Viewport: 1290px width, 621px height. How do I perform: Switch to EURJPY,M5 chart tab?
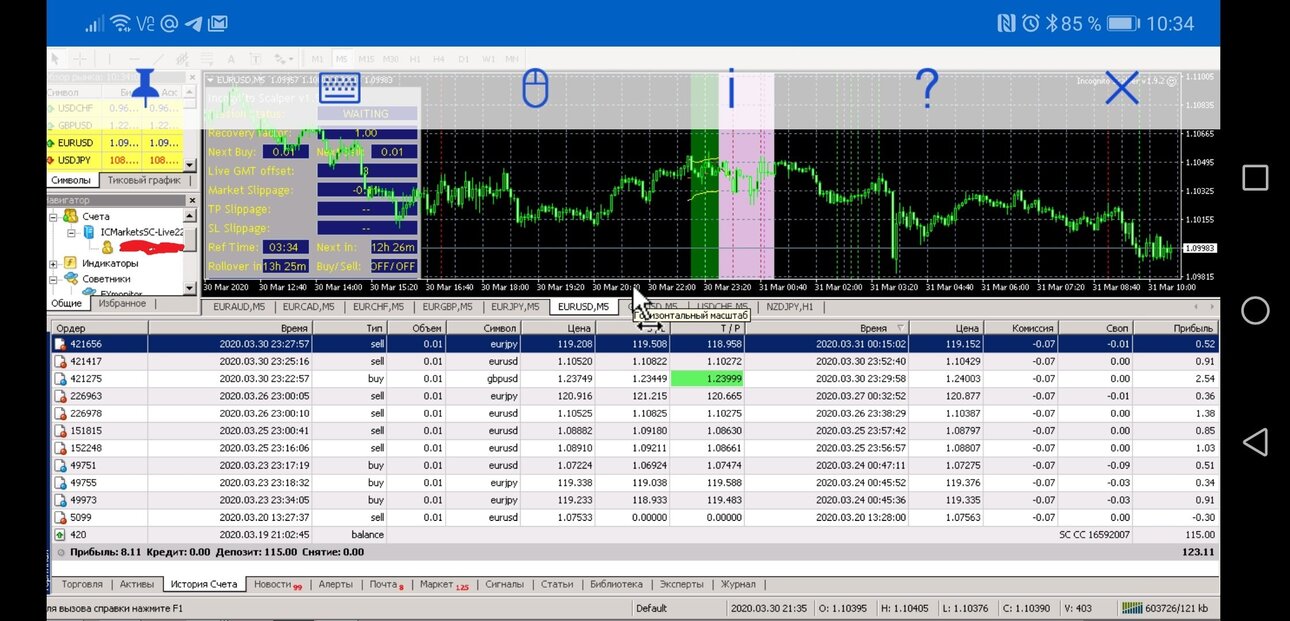(516, 307)
